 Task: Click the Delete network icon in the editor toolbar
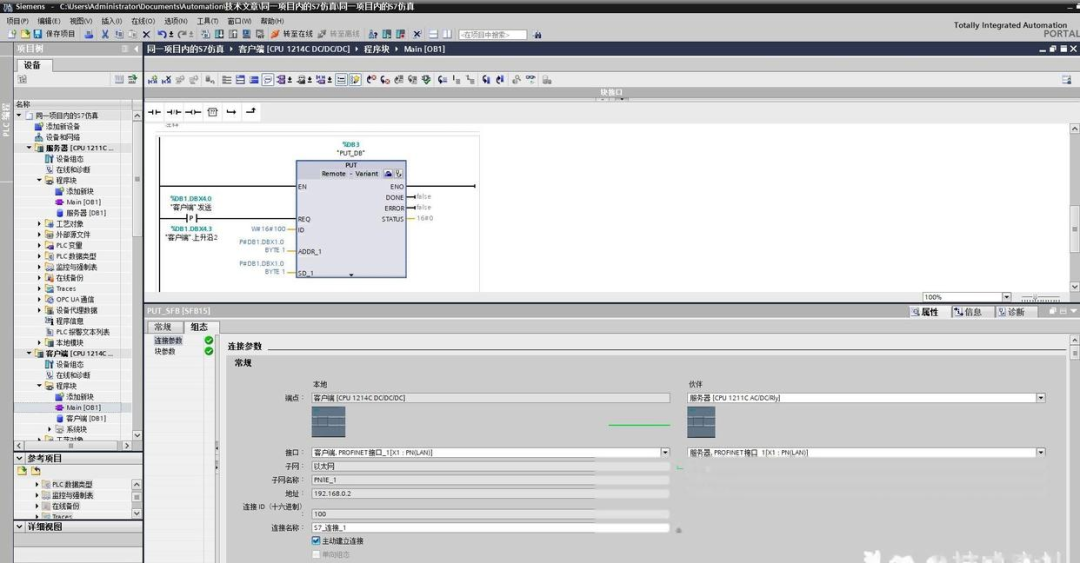coord(166,80)
